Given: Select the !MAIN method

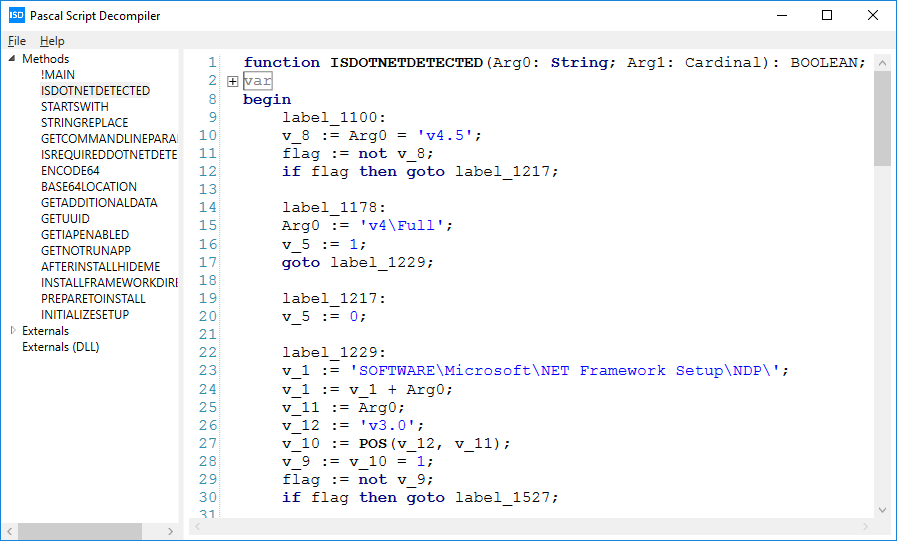Looking at the screenshot, I should (x=57, y=75).
